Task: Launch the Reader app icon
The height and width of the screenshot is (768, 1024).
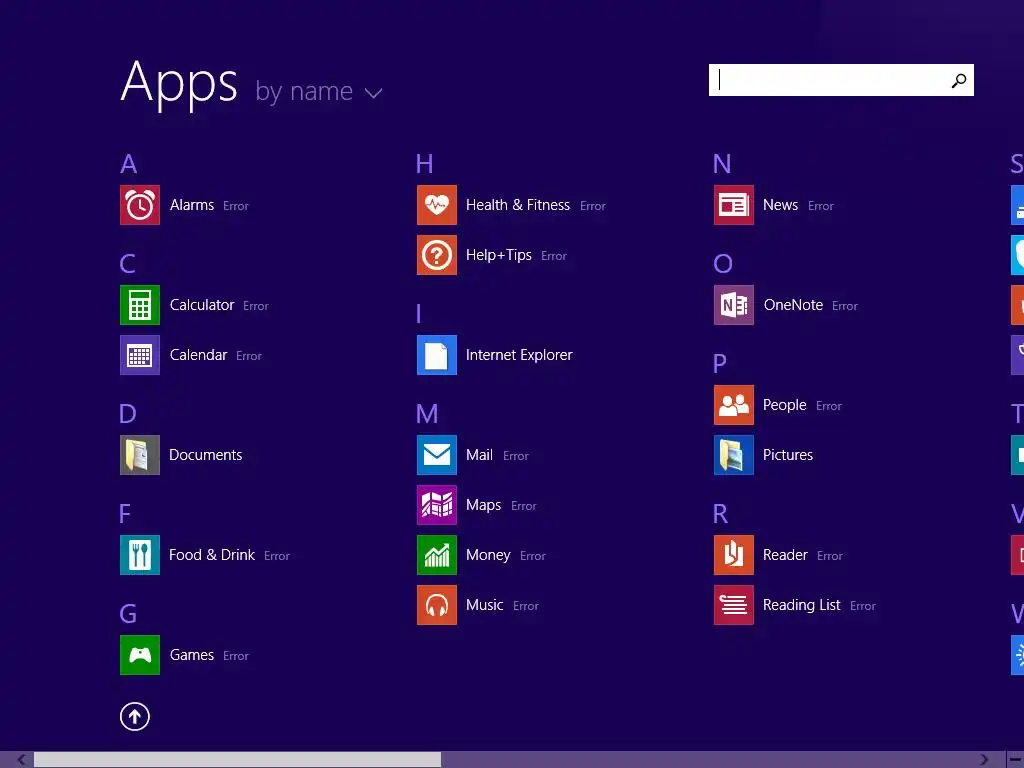Action: 734,555
